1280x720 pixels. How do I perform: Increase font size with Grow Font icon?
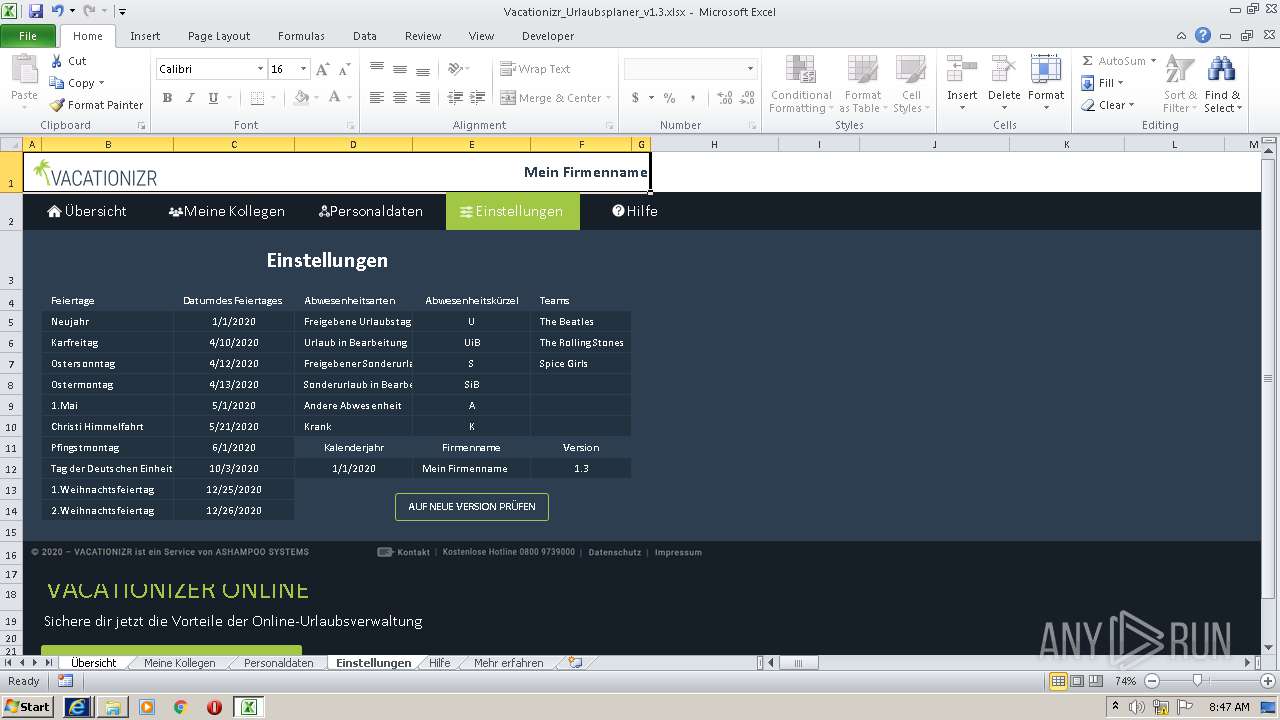322,69
